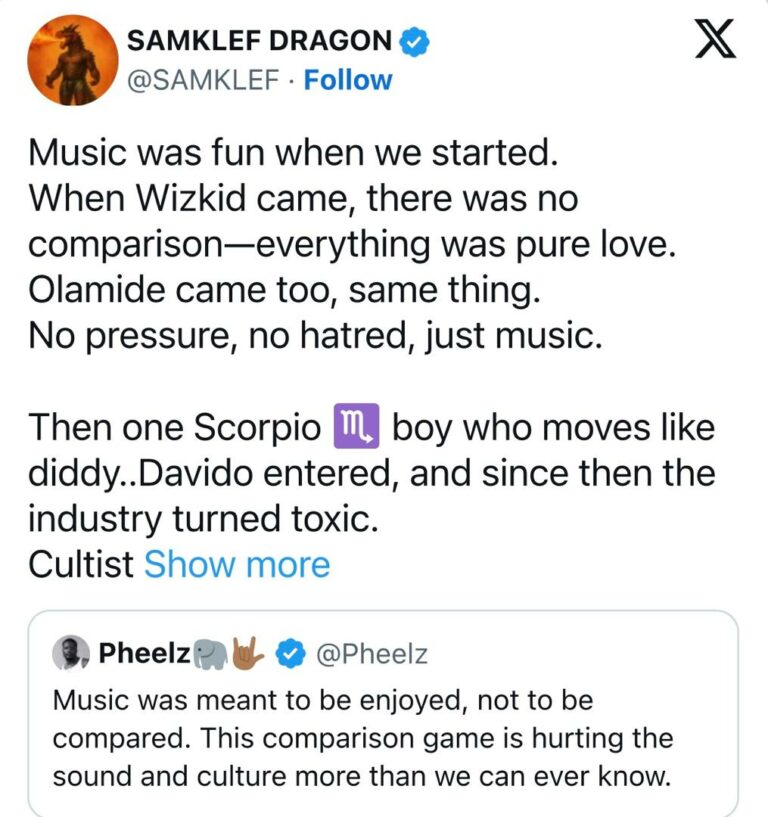
Task: Click the rock-hand emoji beside Pheelz
Action: pos(247,653)
